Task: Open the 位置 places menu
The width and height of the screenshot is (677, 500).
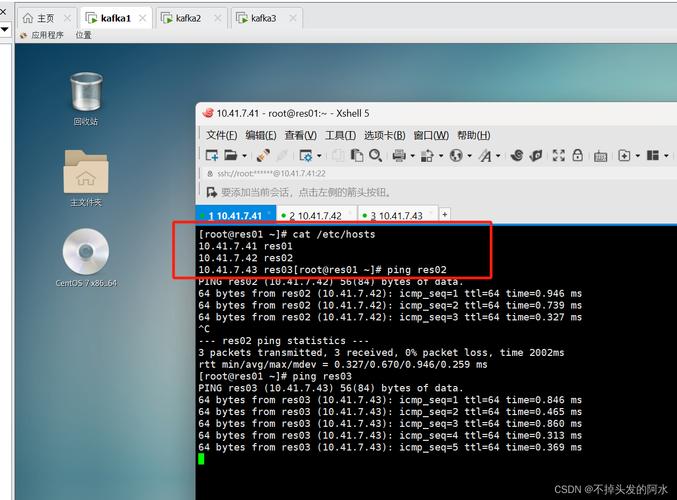Action: [x=83, y=35]
